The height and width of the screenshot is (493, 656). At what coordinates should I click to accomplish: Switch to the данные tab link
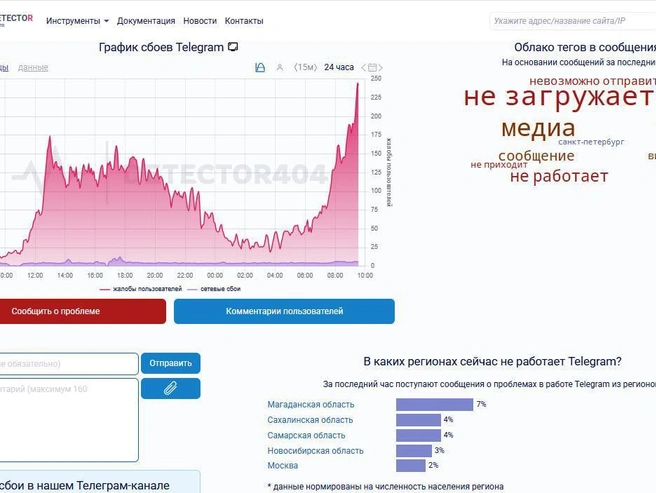[x=33, y=67]
